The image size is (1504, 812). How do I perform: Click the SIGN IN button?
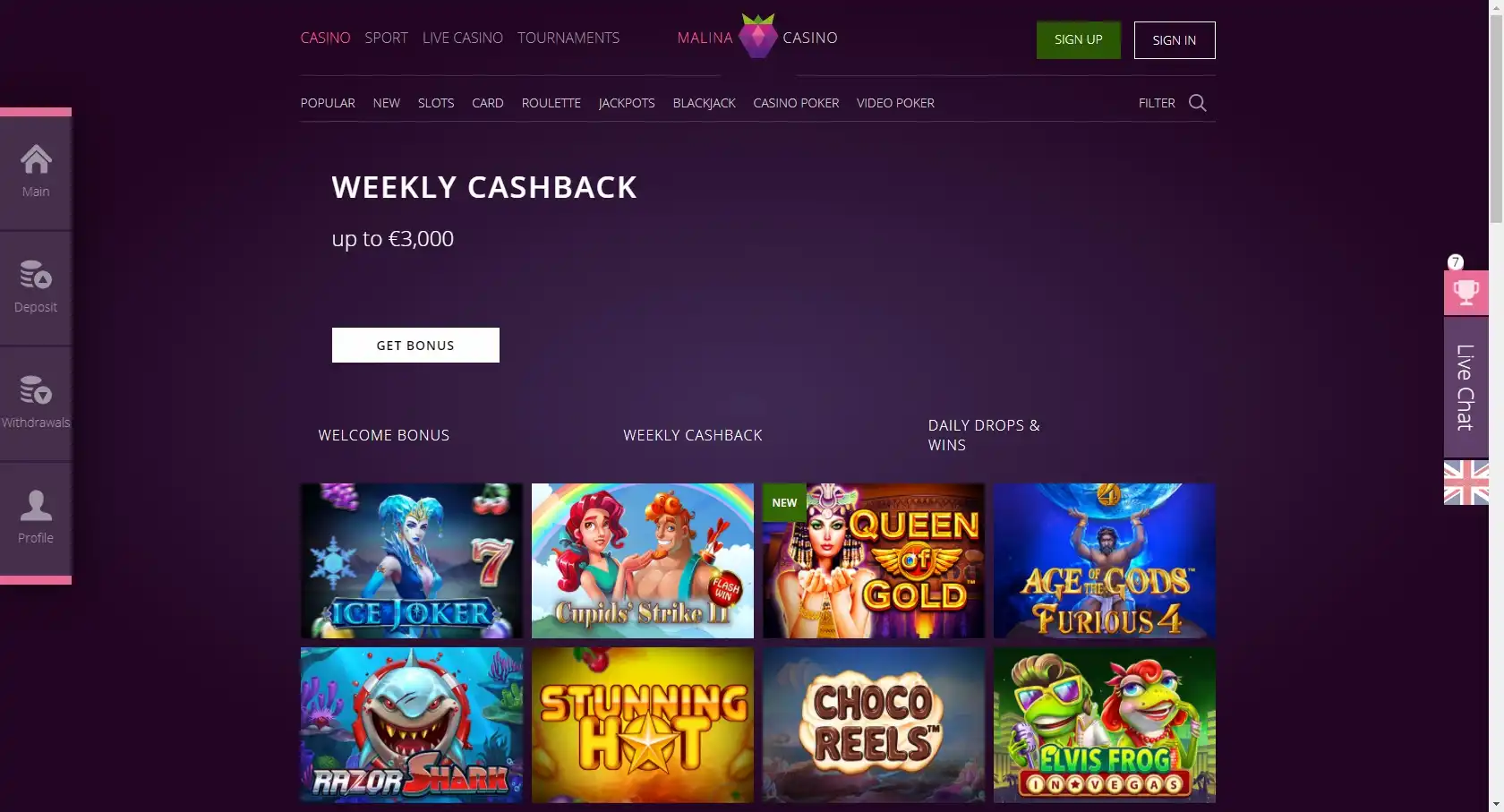point(1175,40)
